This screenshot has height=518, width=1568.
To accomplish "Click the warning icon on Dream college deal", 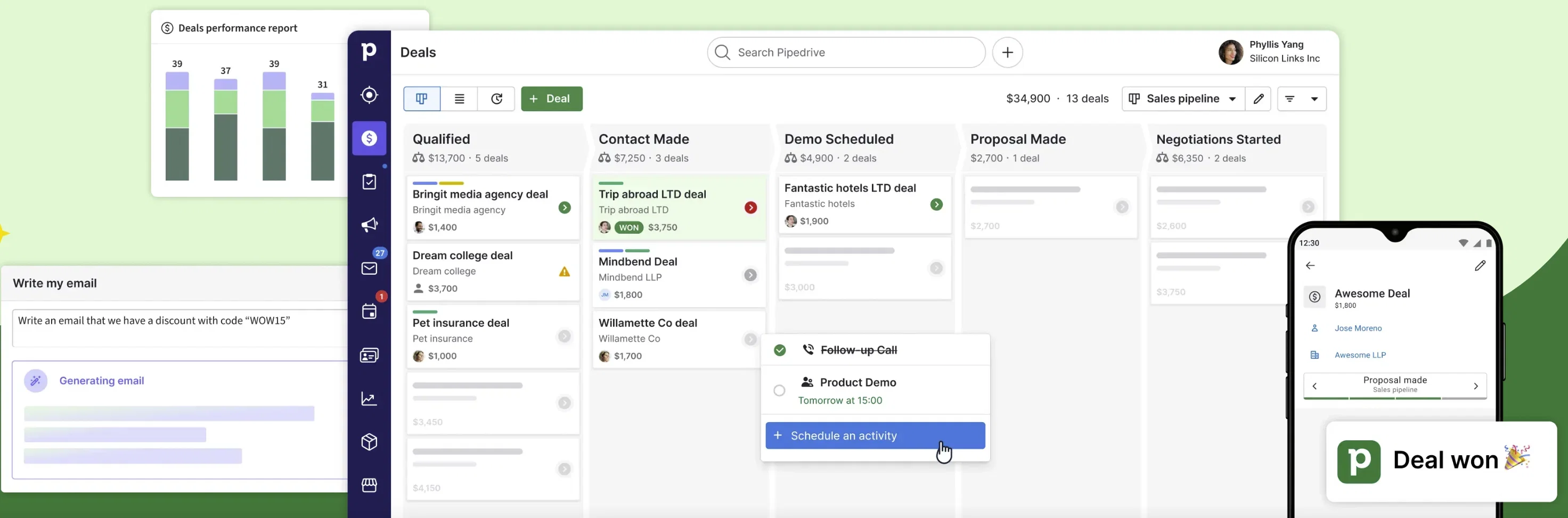I will pyautogui.click(x=565, y=272).
